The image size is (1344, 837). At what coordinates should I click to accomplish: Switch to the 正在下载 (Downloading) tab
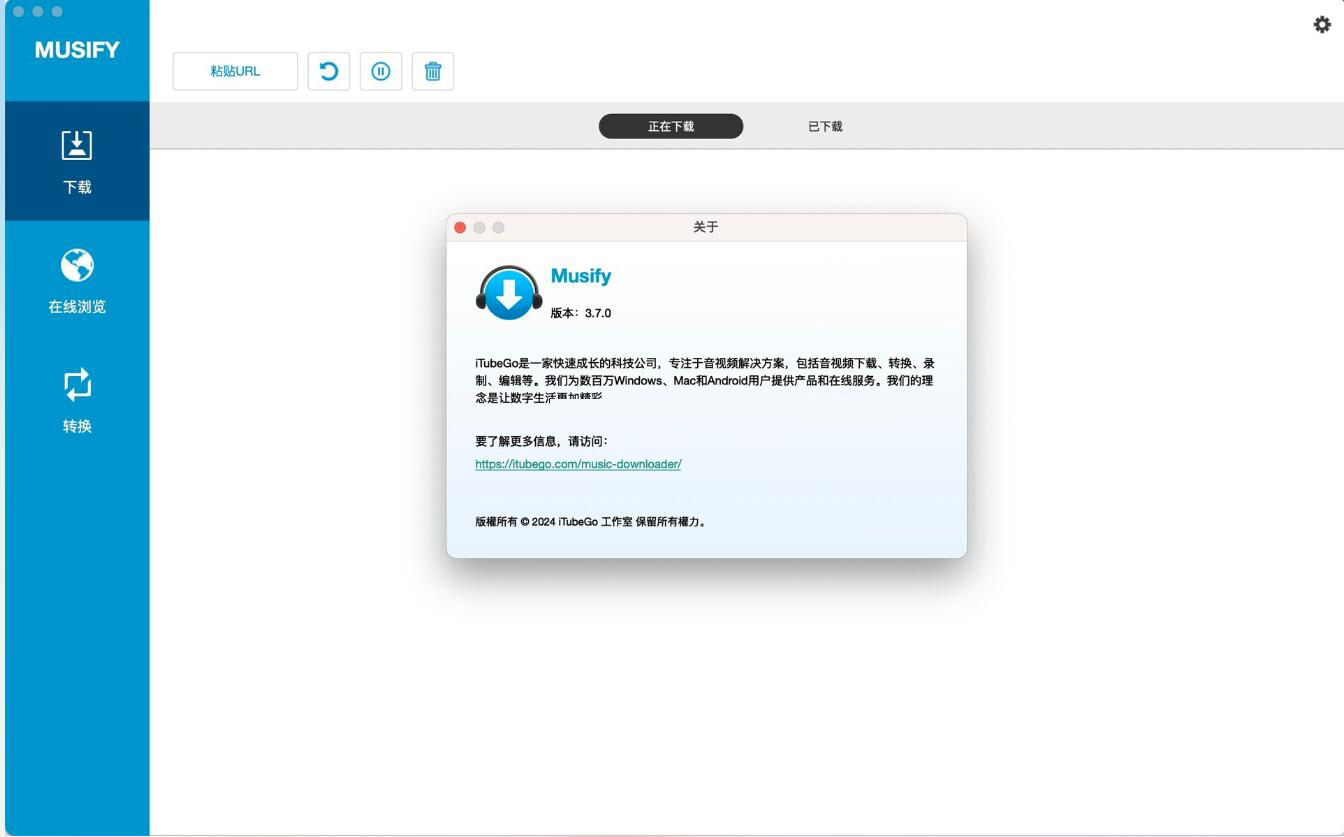click(x=671, y=126)
